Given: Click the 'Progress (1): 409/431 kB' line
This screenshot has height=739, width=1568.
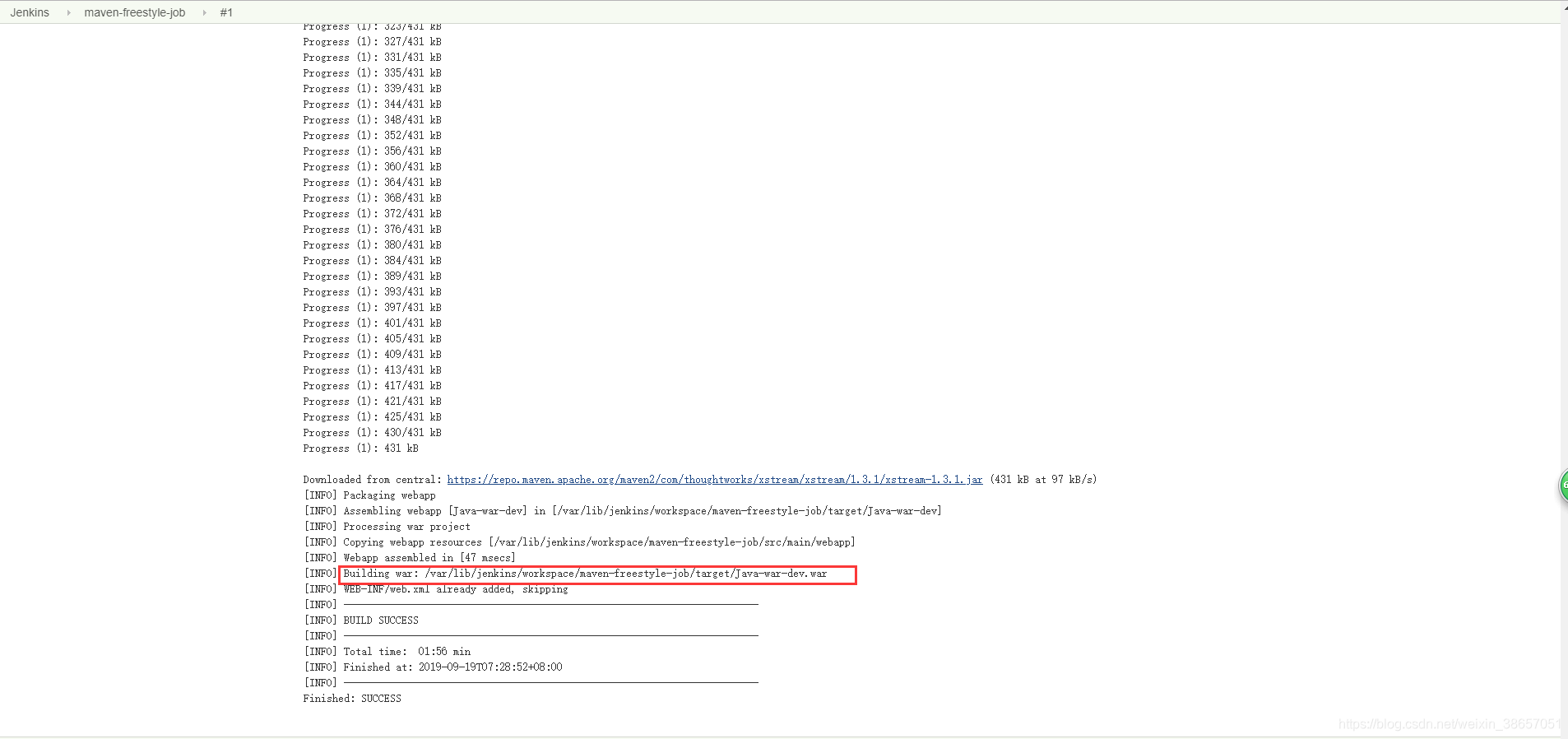Looking at the screenshot, I should (x=372, y=355).
